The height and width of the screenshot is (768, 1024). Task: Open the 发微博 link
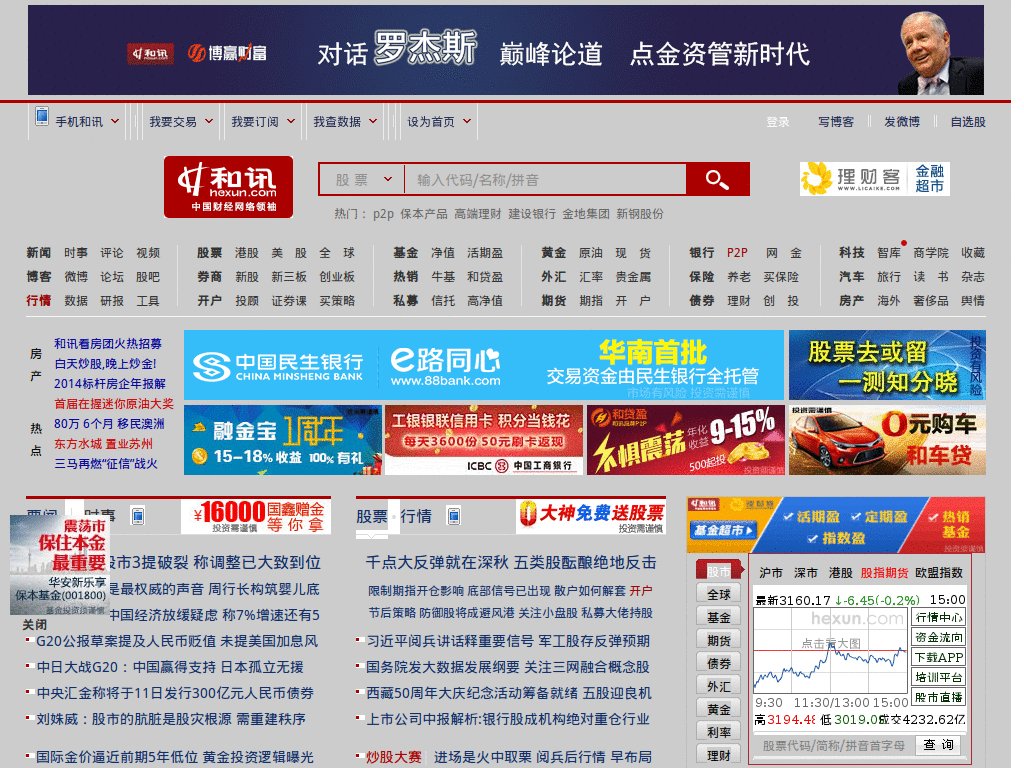902,122
